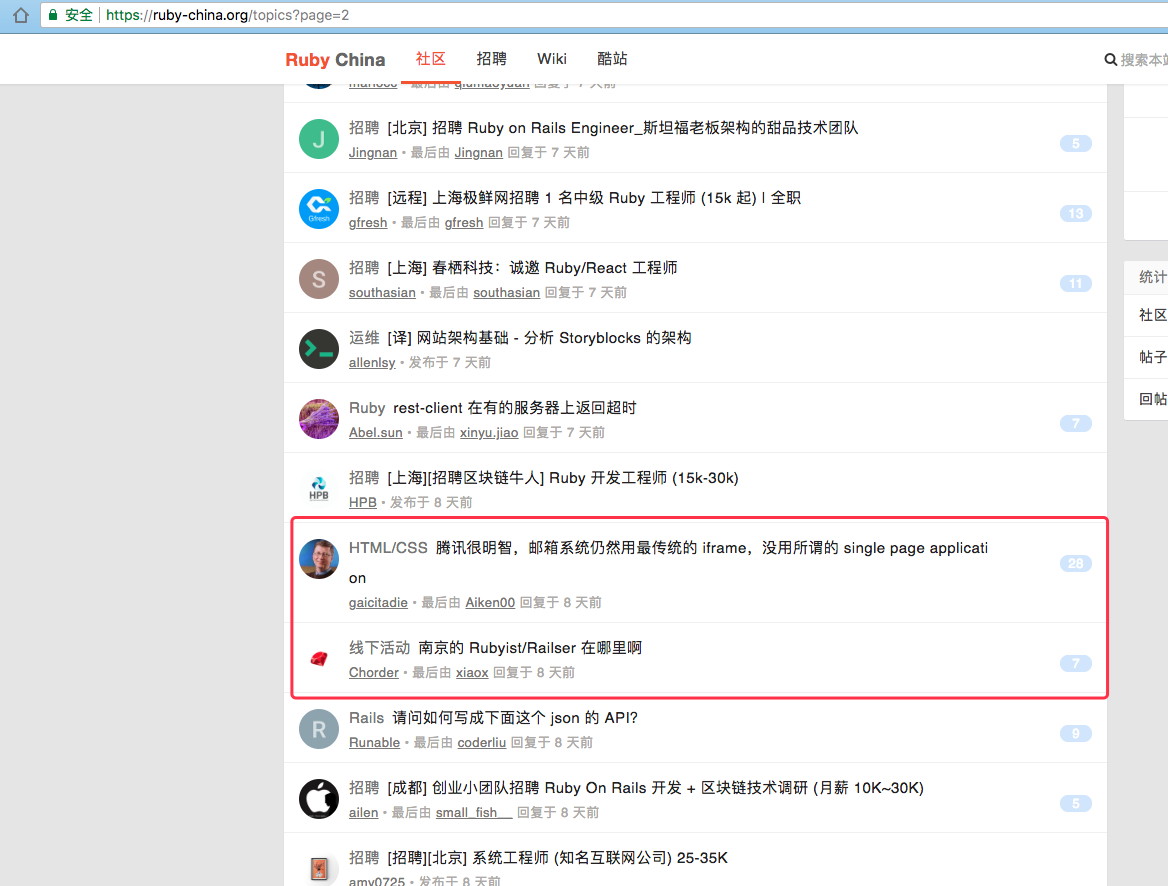Click the browser home icon
Viewport: 1168px width, 886px height.
[x=21, y=15]
